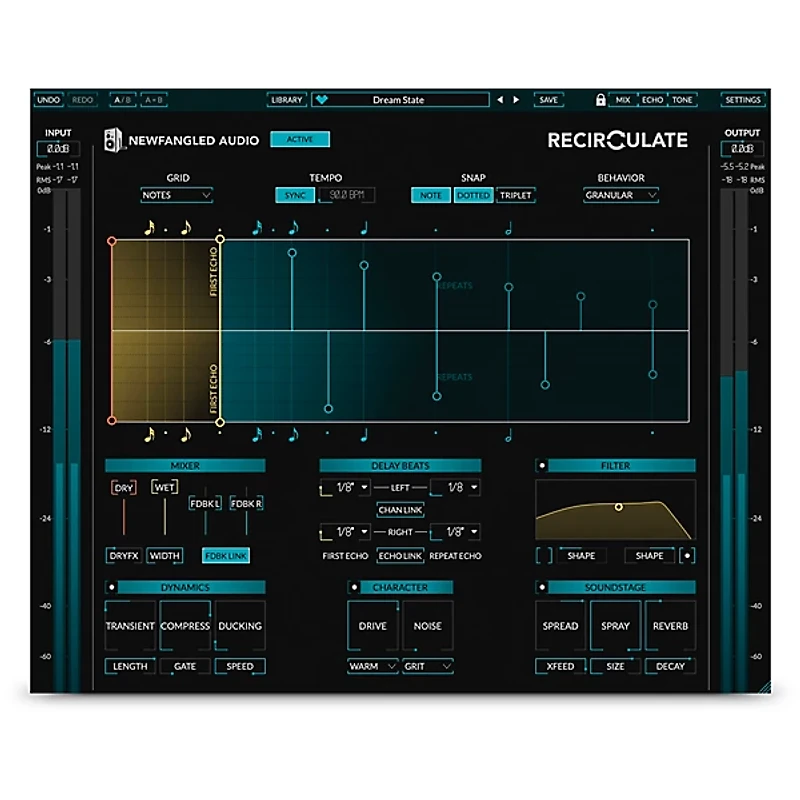Click the A>B copy button
The height and width of the screenshot is (800, 800).
point(154,100)
